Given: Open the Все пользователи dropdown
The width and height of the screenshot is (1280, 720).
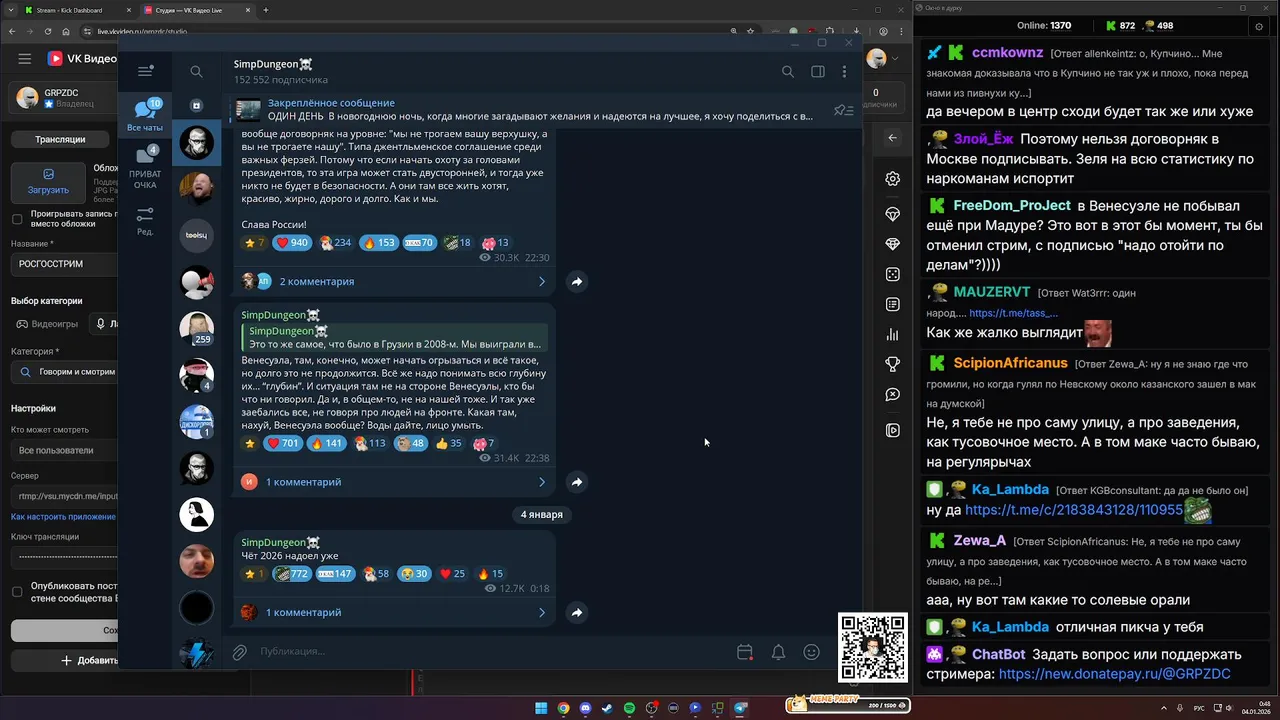Looking at the screenshot, I should (x=65, y=450).
